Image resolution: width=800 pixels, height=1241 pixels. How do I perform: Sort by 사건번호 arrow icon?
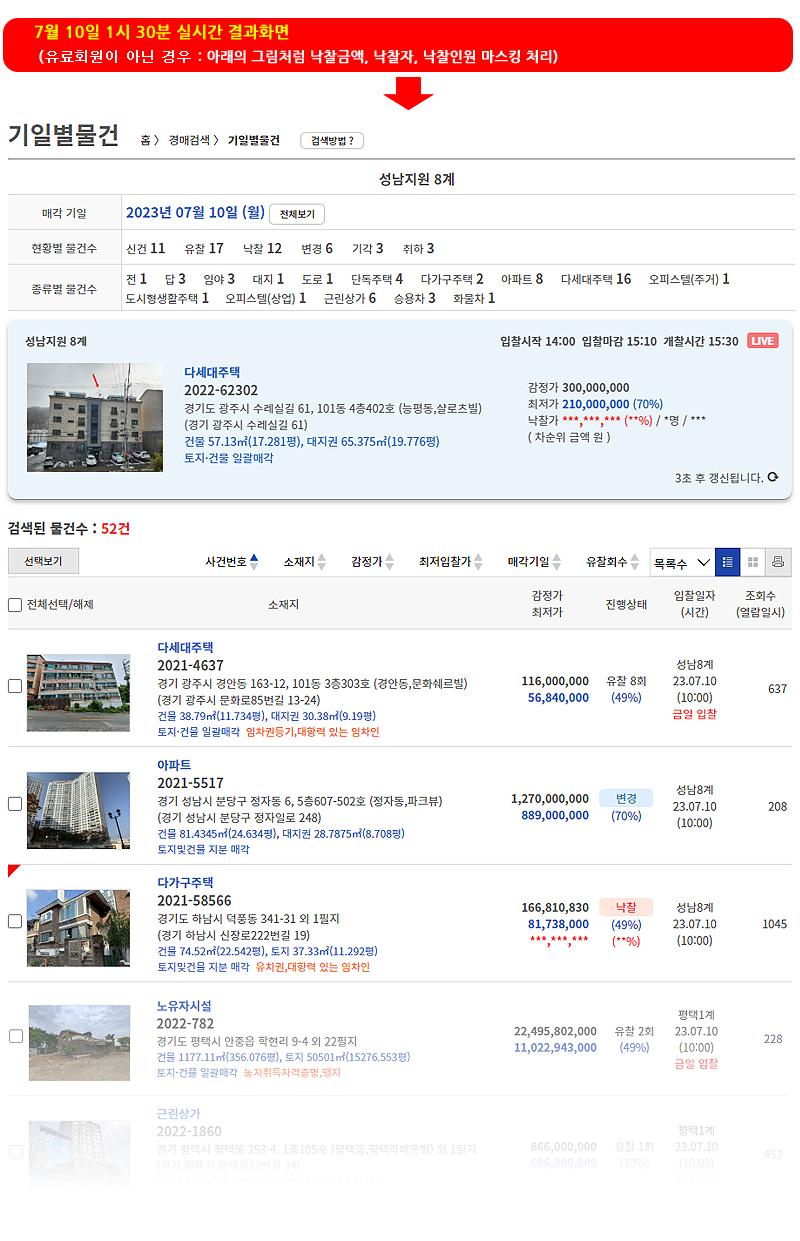pos(254,562)
